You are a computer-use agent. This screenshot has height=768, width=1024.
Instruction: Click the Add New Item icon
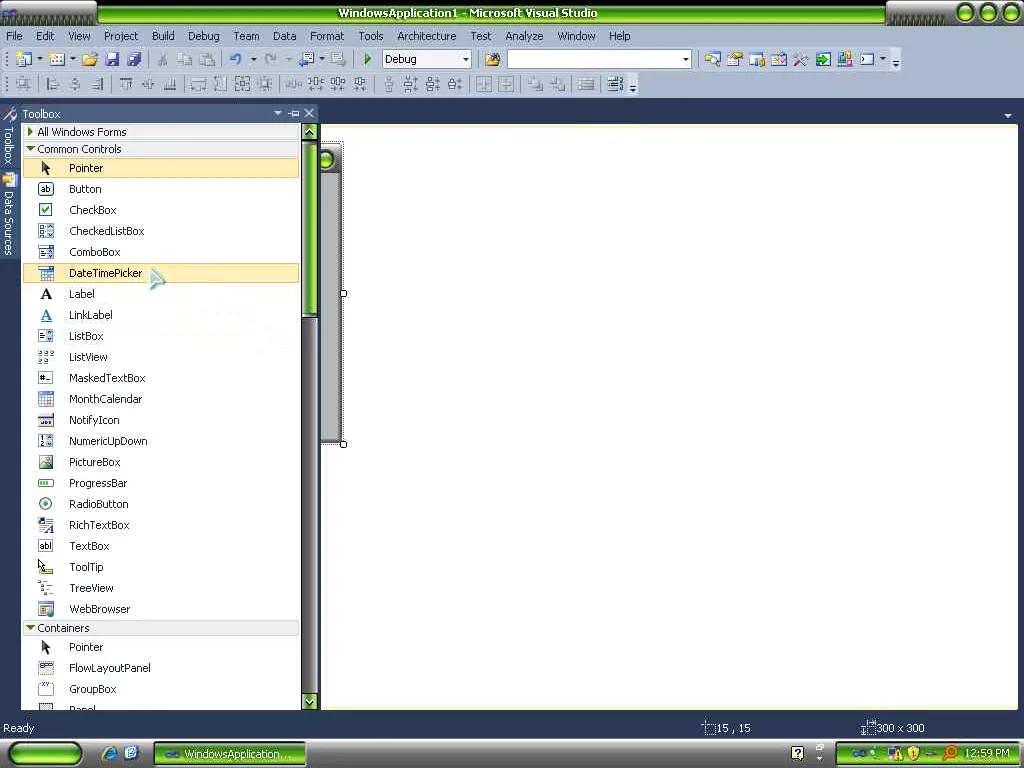57,59
